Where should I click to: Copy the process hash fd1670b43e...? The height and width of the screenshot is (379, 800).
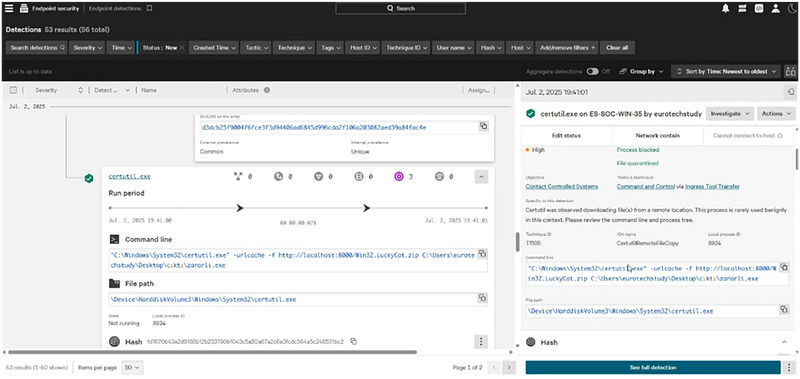point(353,341)
